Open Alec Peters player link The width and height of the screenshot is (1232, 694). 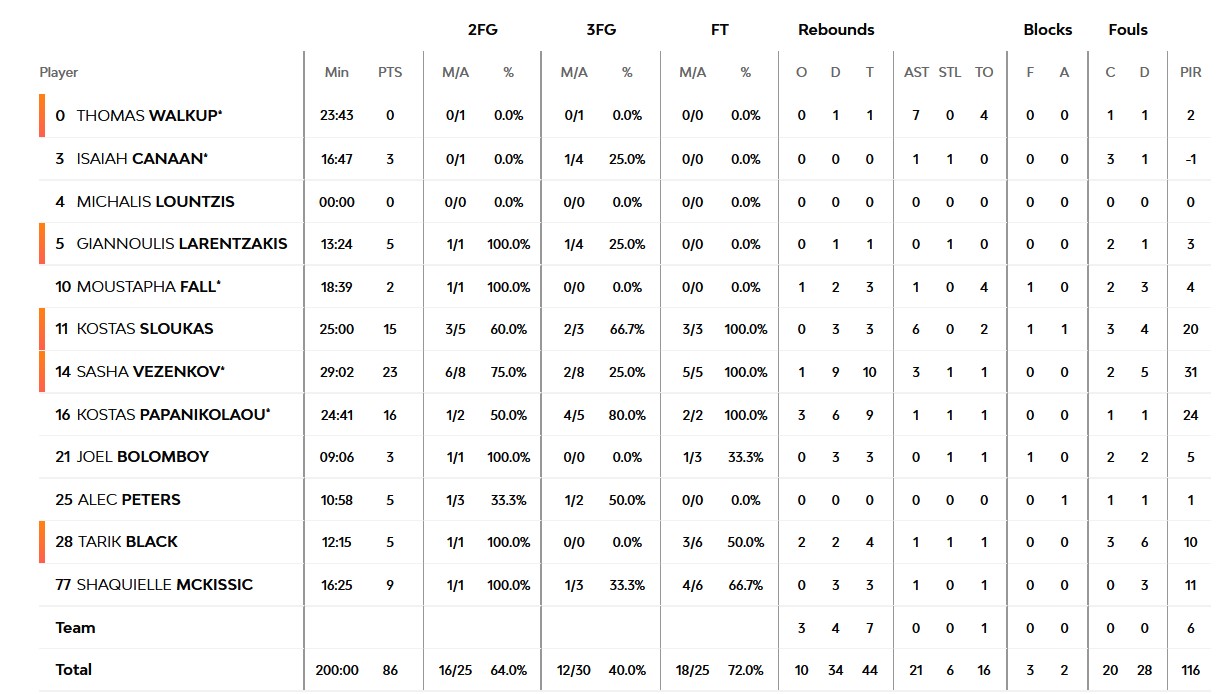(129, 500)
